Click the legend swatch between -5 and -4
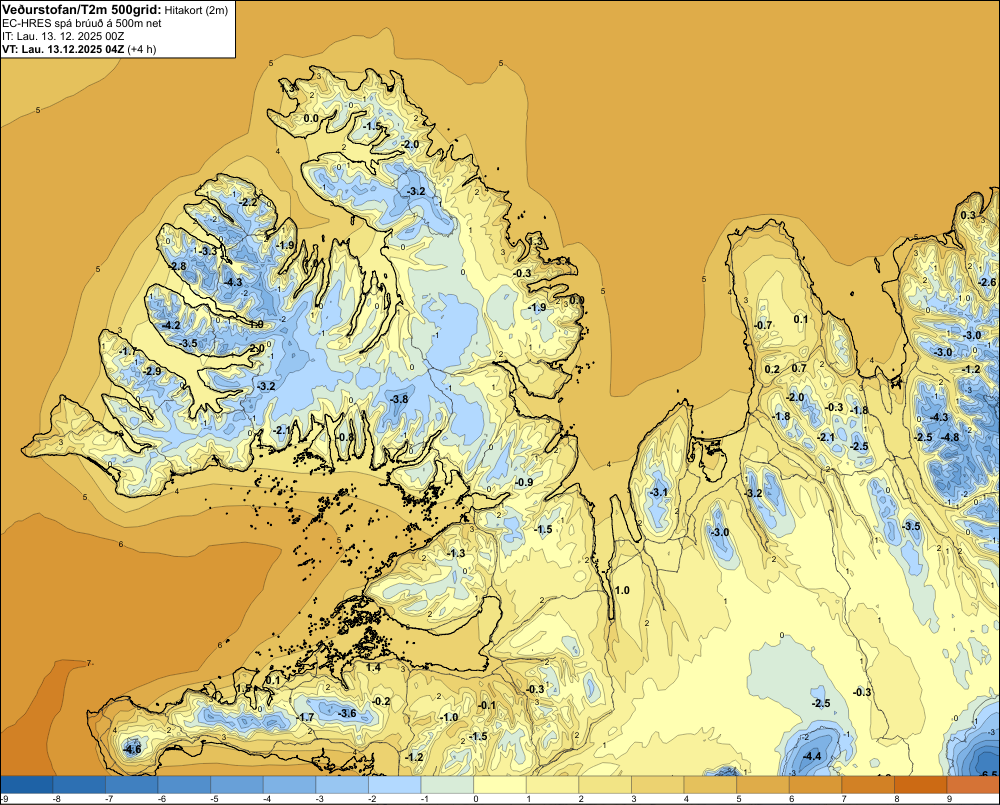 tap(237, 785)
